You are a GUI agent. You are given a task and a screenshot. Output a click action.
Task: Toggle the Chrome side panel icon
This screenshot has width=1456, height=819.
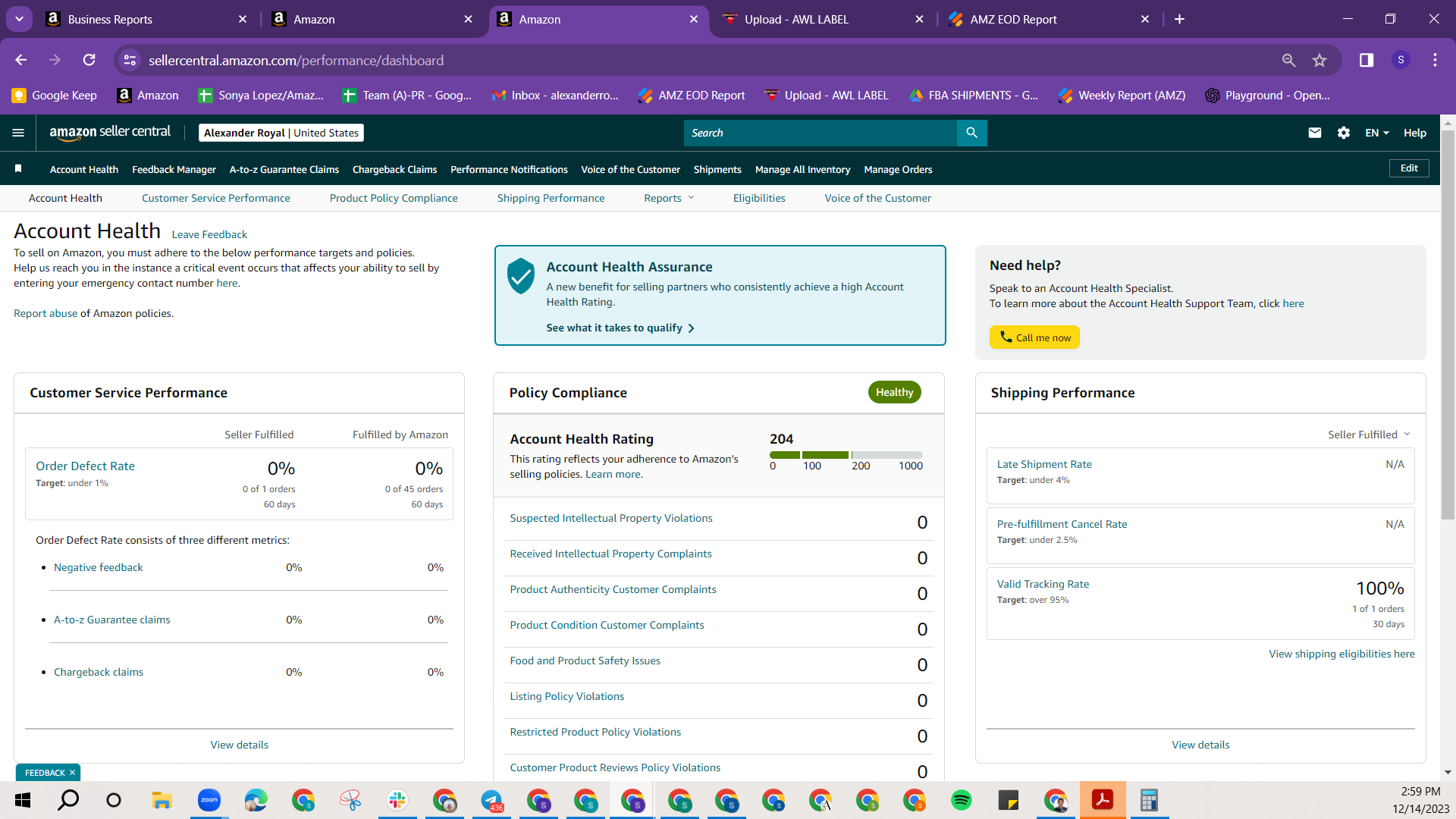[1367, 60]
